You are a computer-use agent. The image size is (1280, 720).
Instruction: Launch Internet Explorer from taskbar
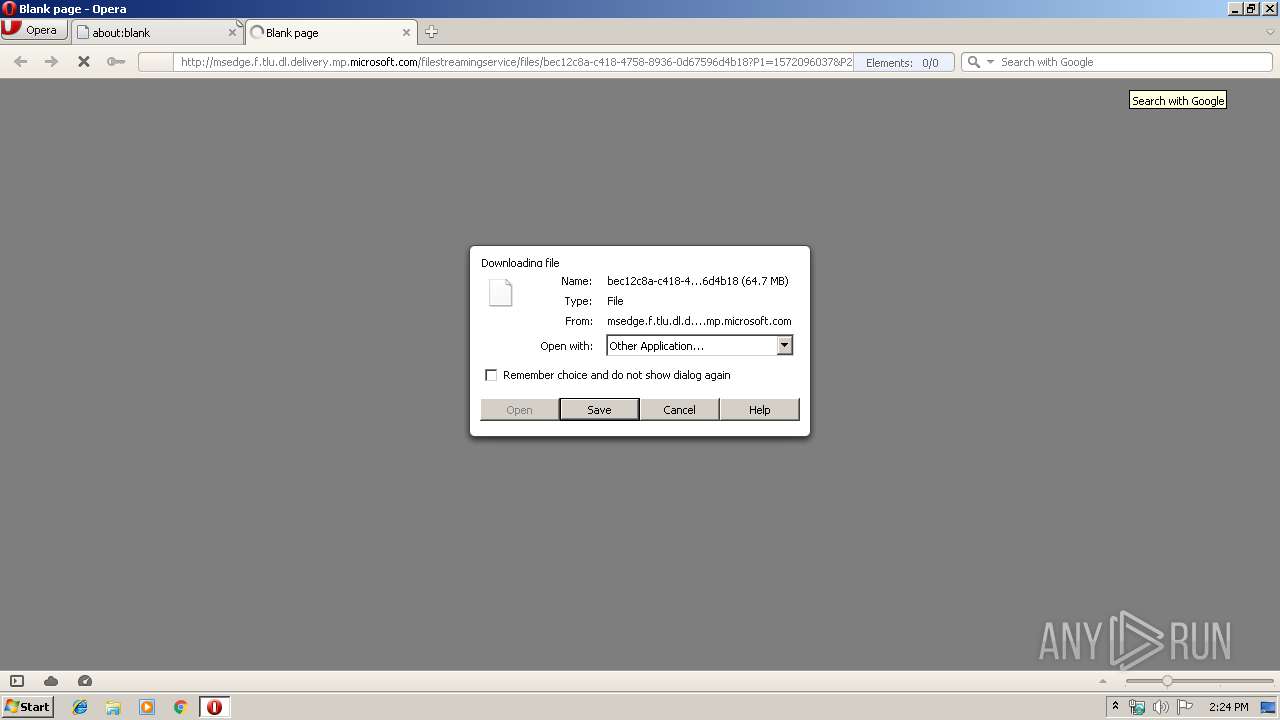80,707
